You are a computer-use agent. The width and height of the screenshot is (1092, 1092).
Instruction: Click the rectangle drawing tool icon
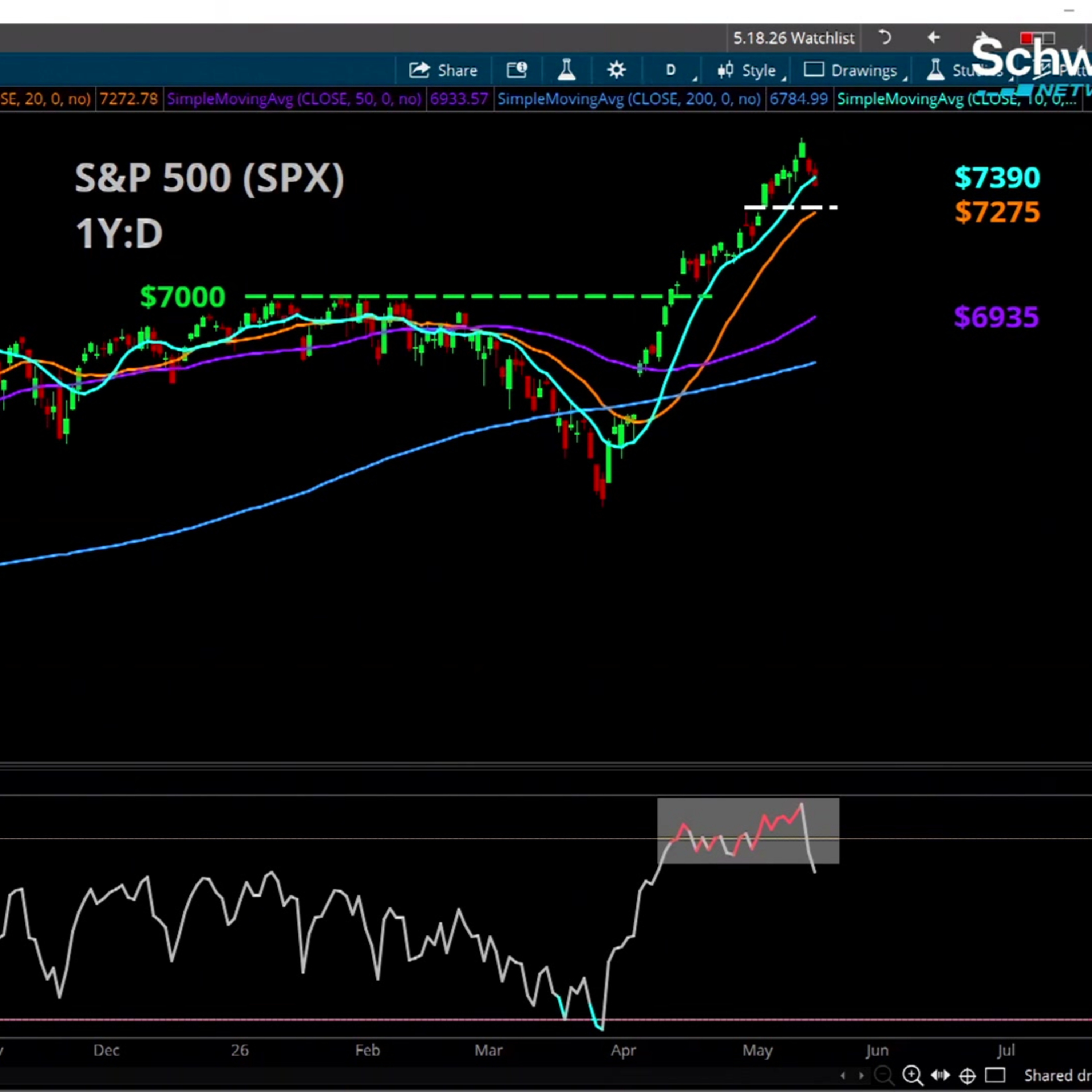995,1075
